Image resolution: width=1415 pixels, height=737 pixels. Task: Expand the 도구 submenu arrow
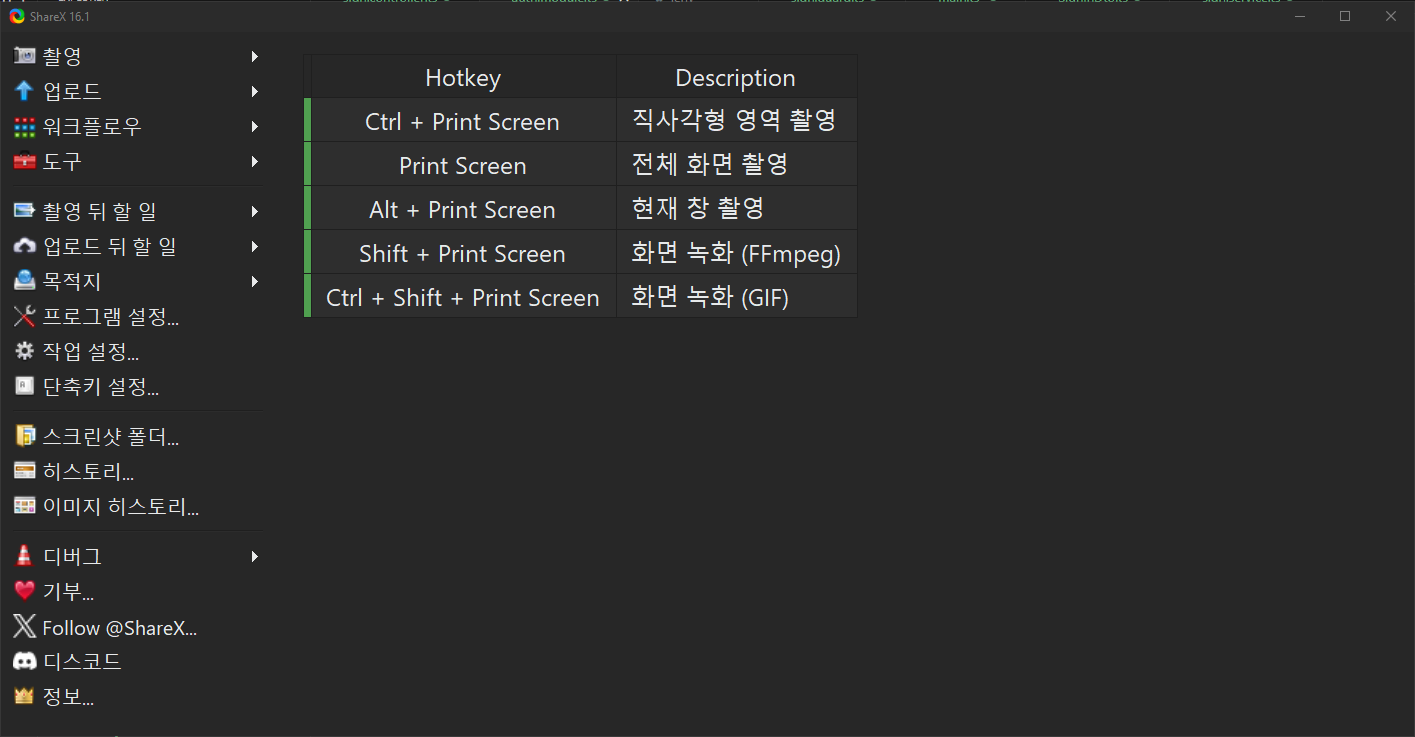pyautogui.click(x=255, y=161)
